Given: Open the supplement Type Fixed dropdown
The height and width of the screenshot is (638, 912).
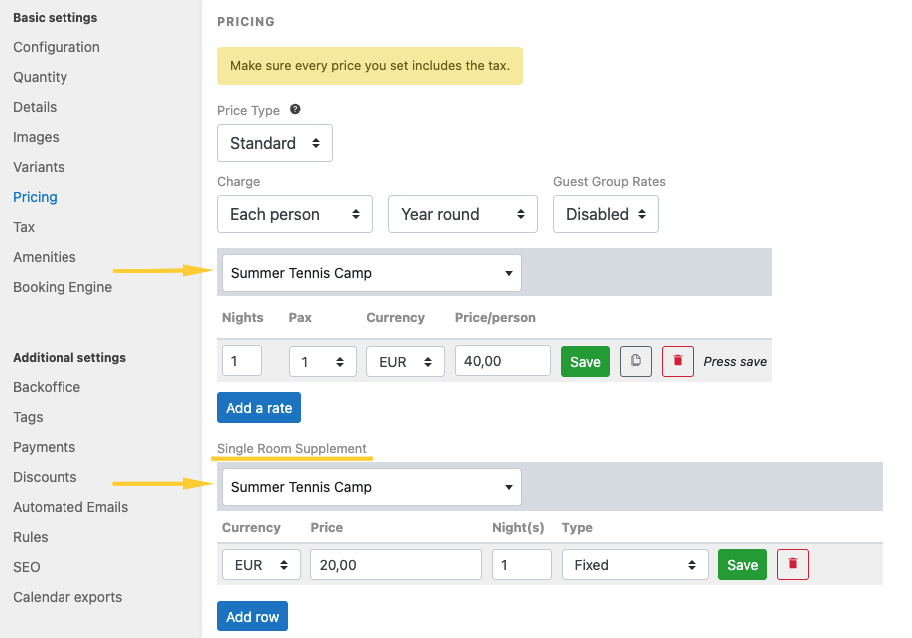Looking at the screenshot, I should [635, 565].
